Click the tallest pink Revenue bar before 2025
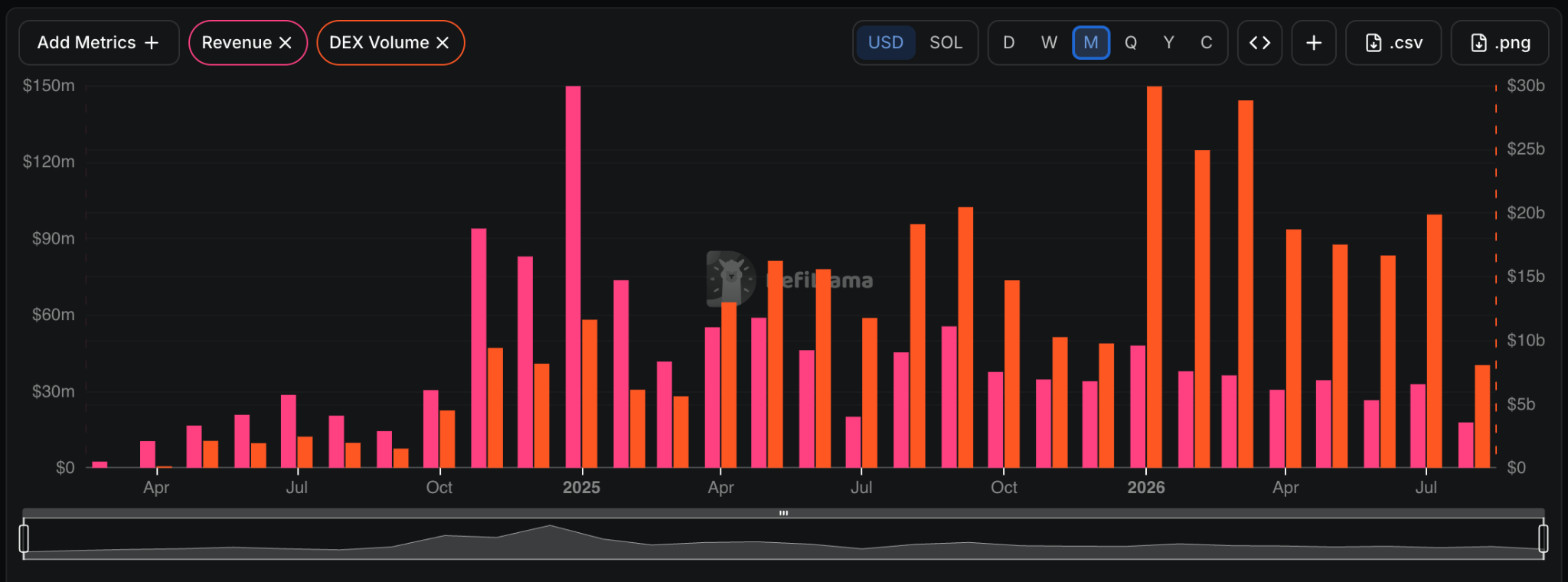Image resolution: width=1568 pixels, height=582 pixels. pos(479,348)
